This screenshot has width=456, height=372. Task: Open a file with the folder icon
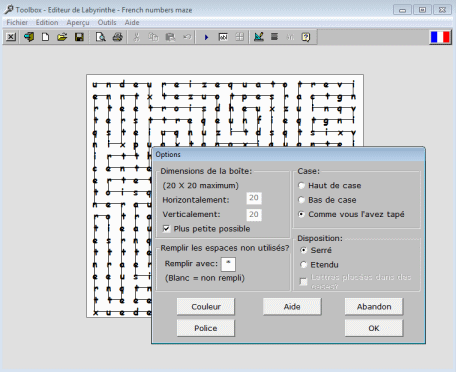[x=62, y=37]
